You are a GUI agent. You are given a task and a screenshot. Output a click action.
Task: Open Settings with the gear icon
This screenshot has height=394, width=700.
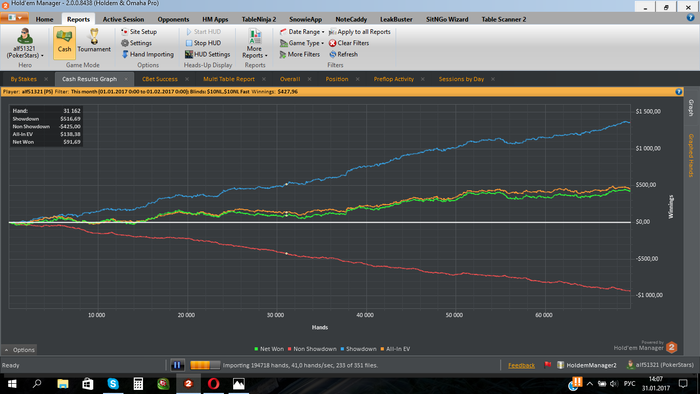point(137,43)
